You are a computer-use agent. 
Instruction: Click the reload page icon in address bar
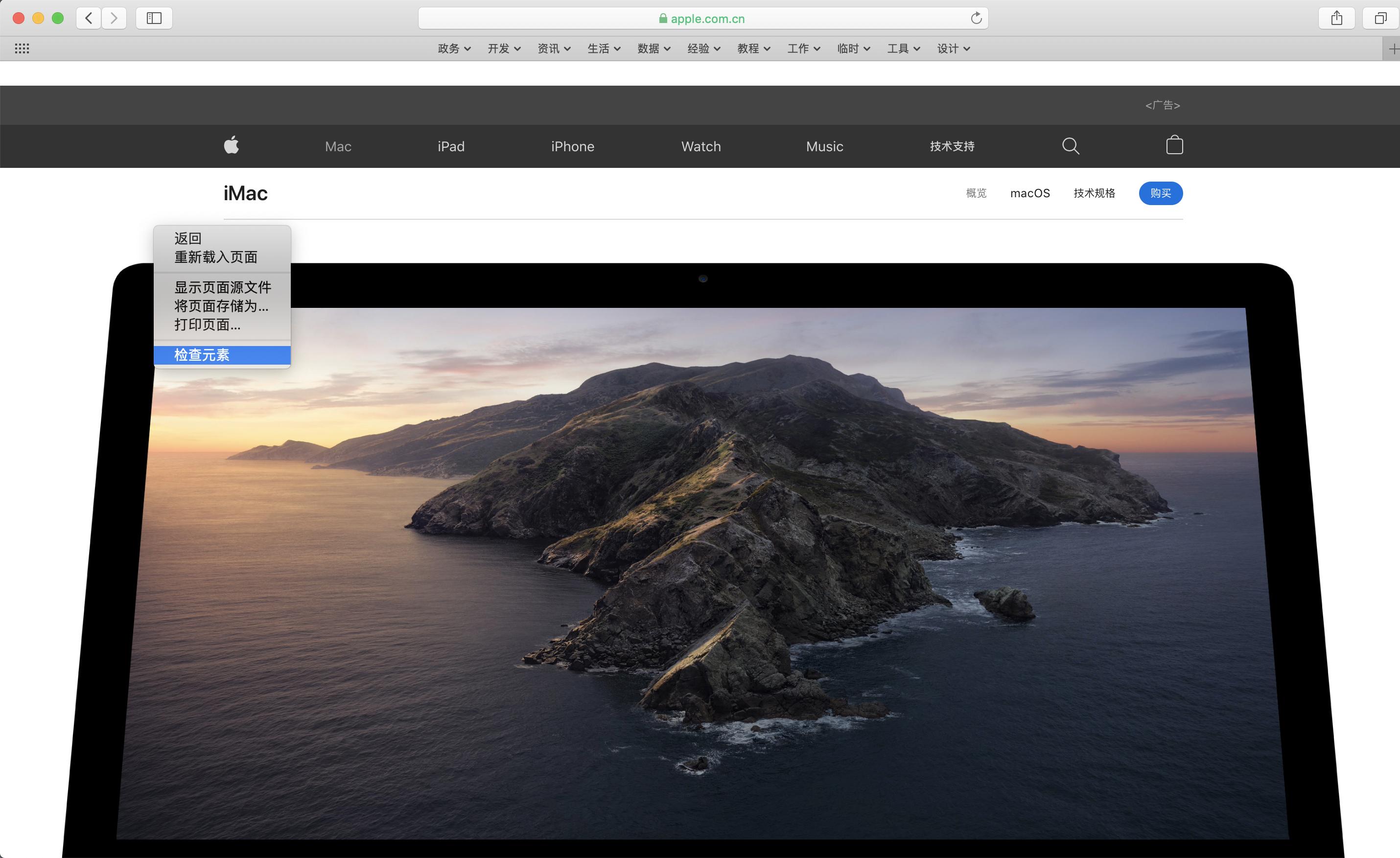tap(976, 18)
